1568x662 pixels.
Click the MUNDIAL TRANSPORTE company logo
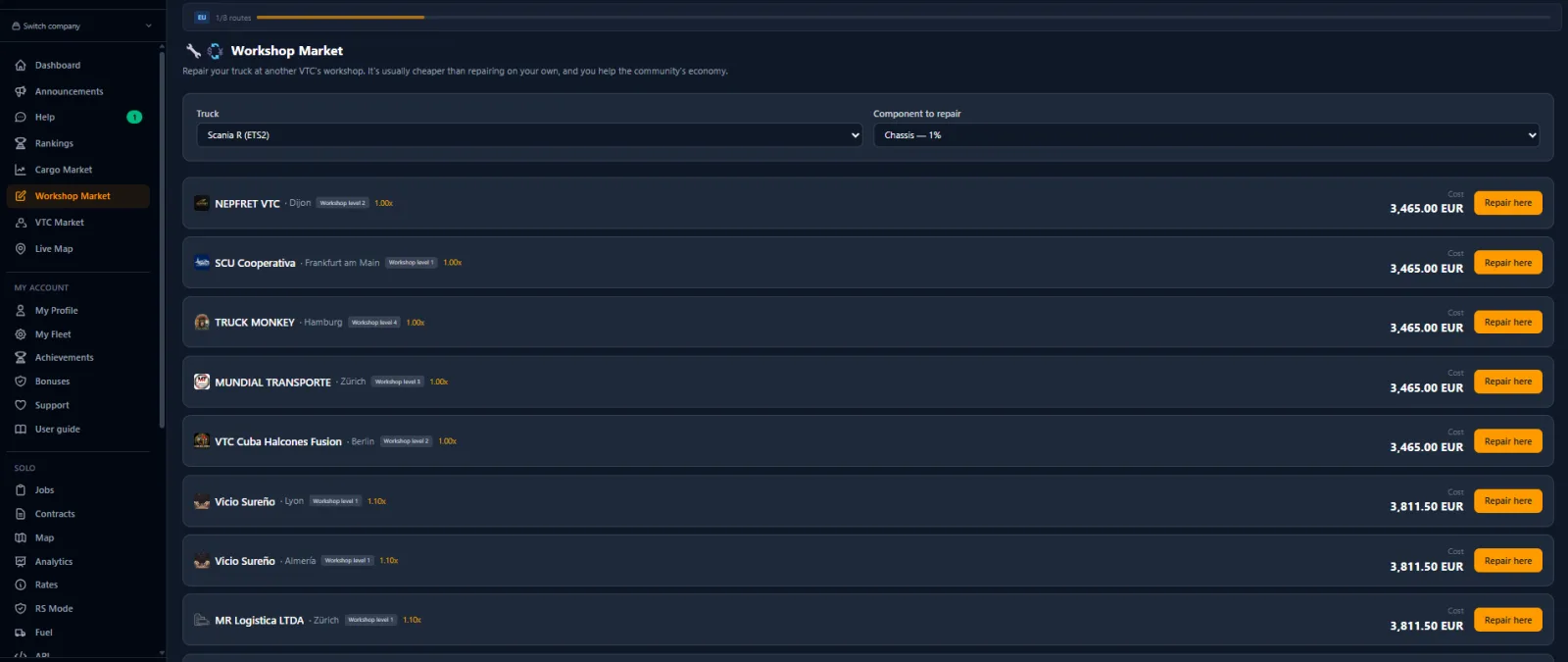[202, 382]
